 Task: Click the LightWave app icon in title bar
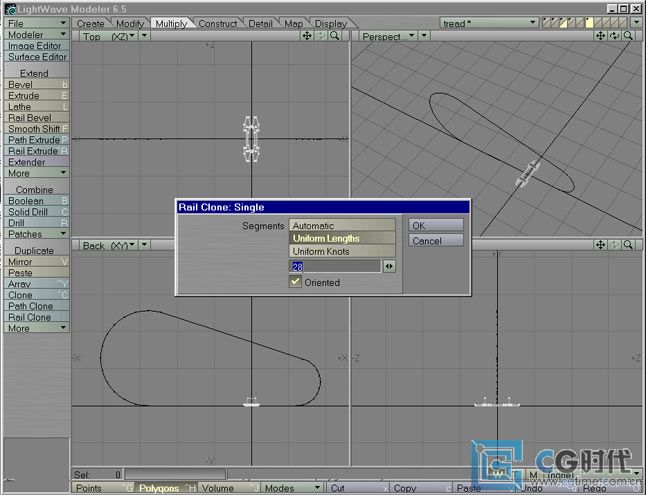point(10,9)
